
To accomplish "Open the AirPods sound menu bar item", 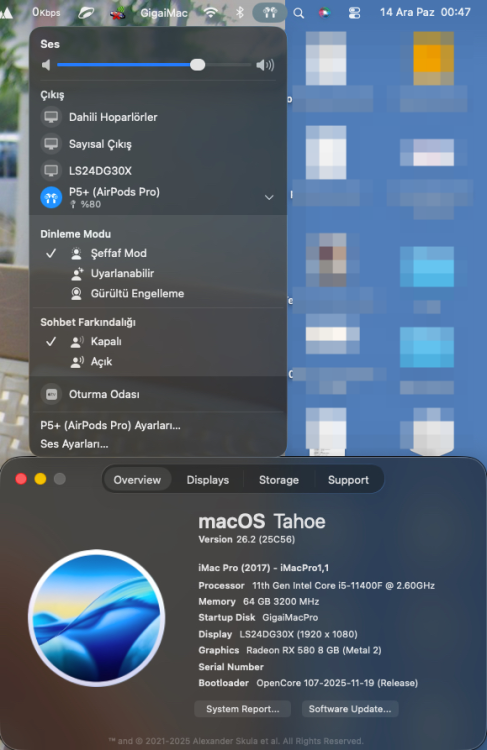I will coord(269,12).
